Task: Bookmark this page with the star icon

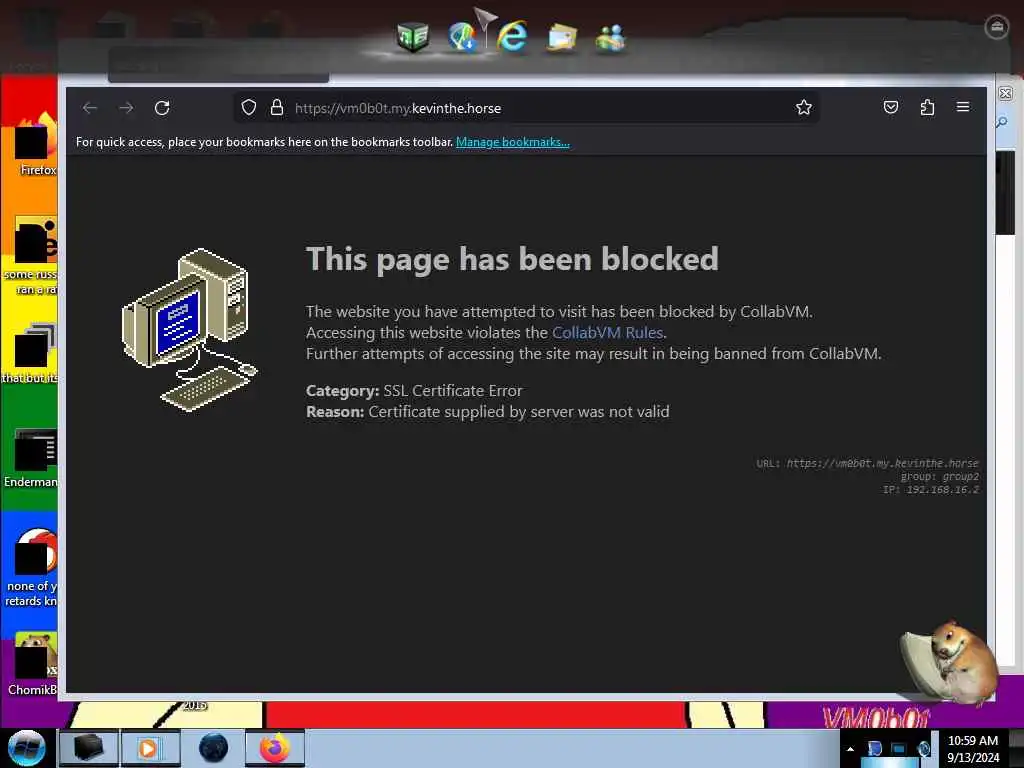Action: [804, 107]
